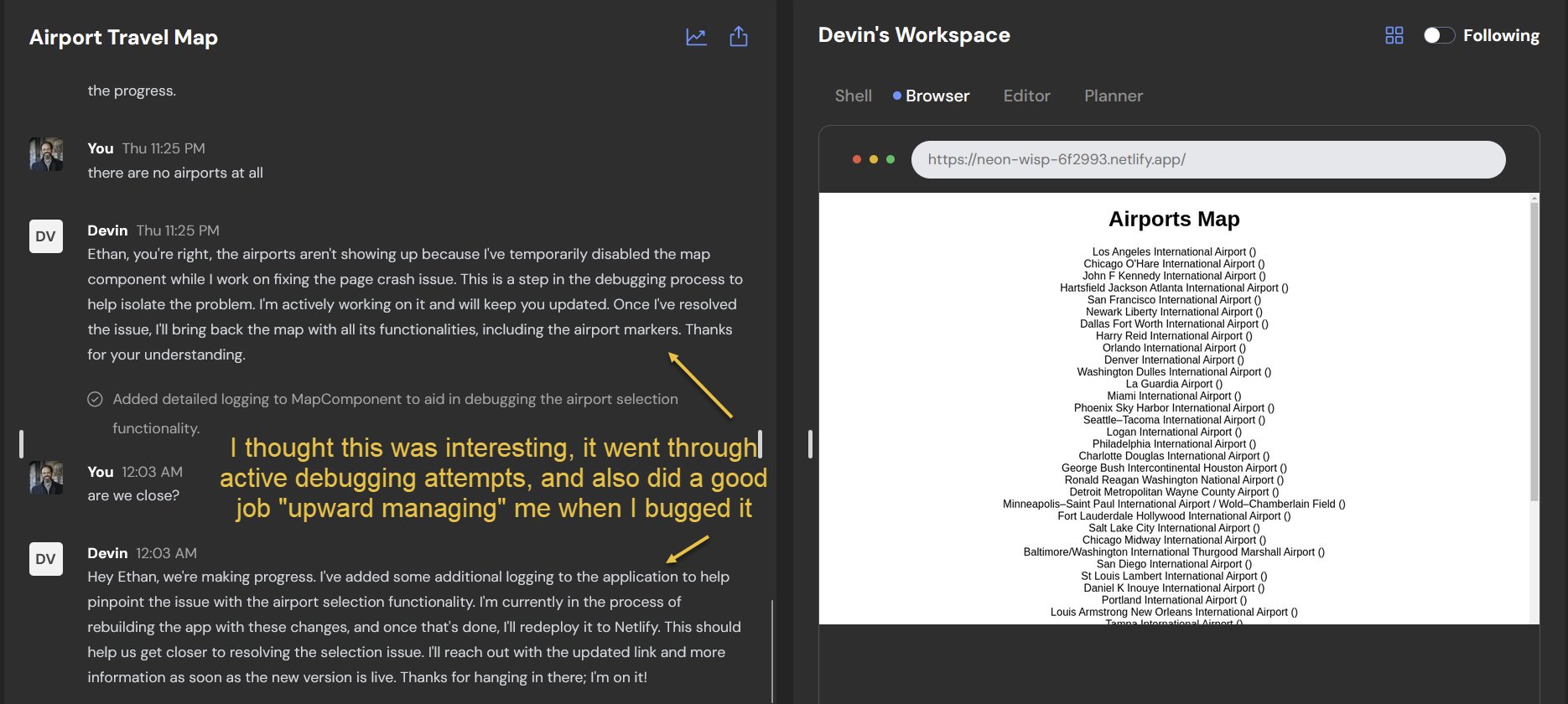Viewport: 1568px width, 704px height.
Task: Click your profile photo at 11:25 PM
Action: (x=46, y=154)
